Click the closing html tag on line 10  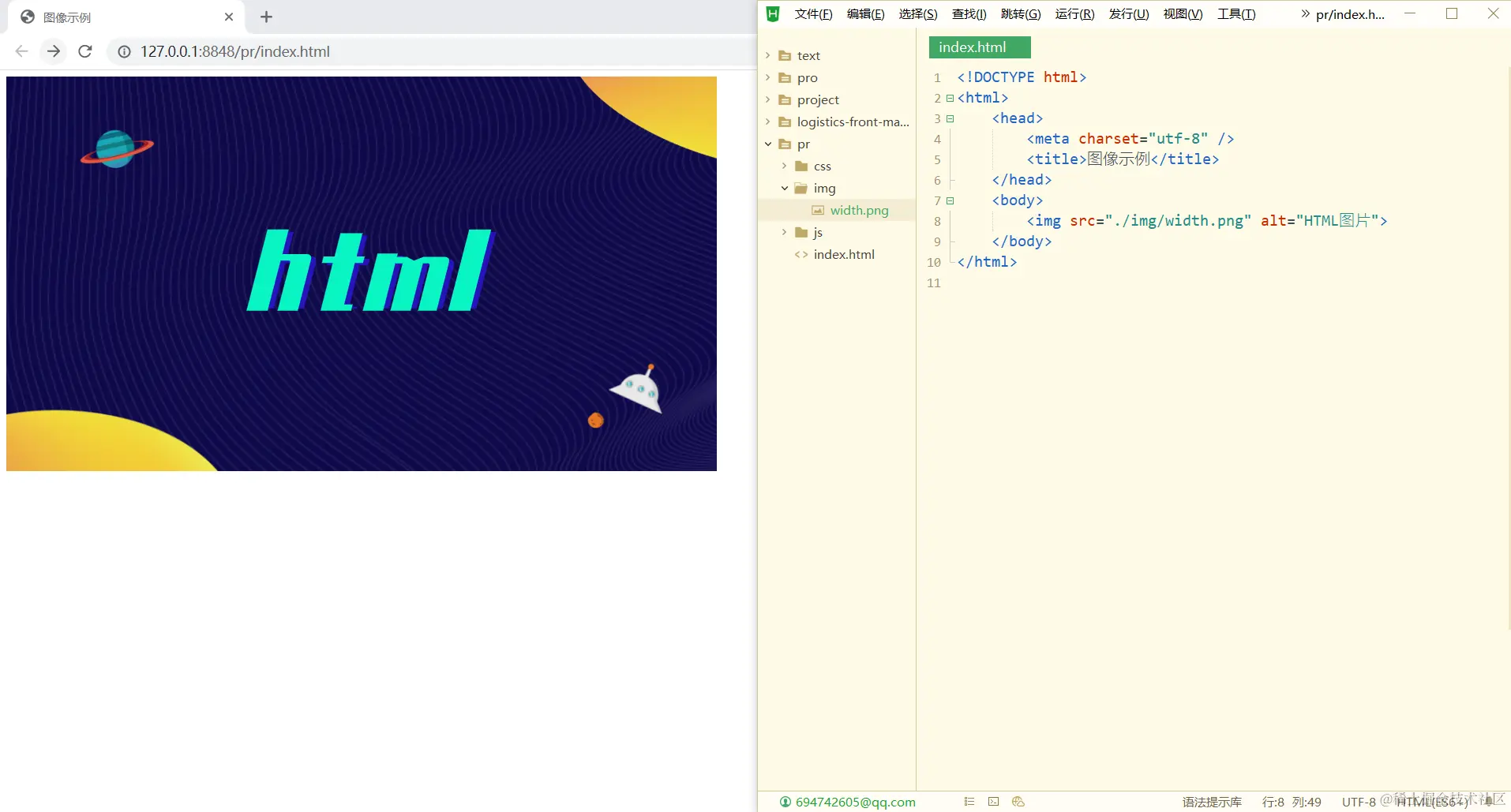(987, 262)
